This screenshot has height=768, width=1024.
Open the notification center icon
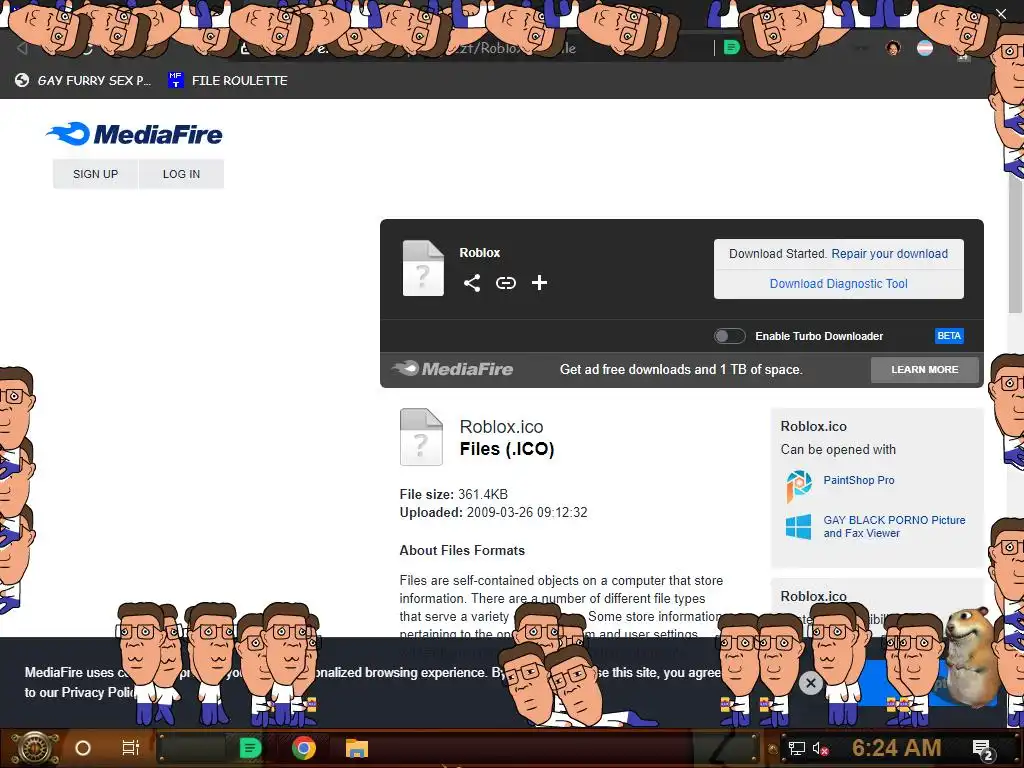coord(983,749)
